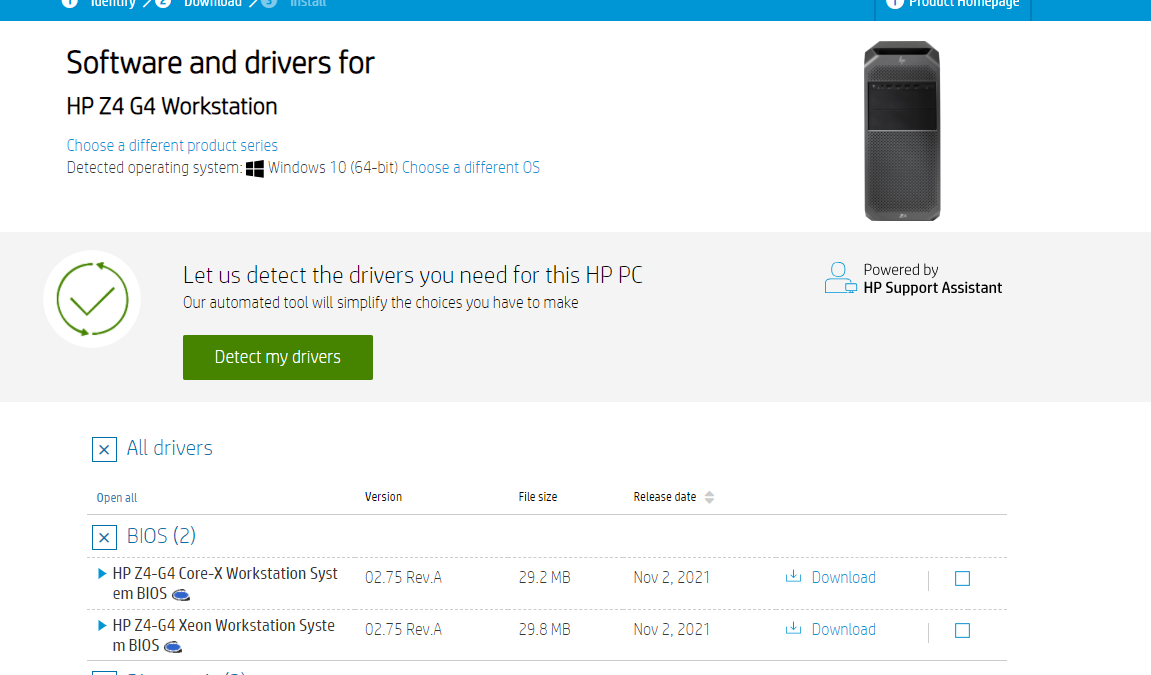
Task: Sort by Release date arrows
Action: coord(709,497)
